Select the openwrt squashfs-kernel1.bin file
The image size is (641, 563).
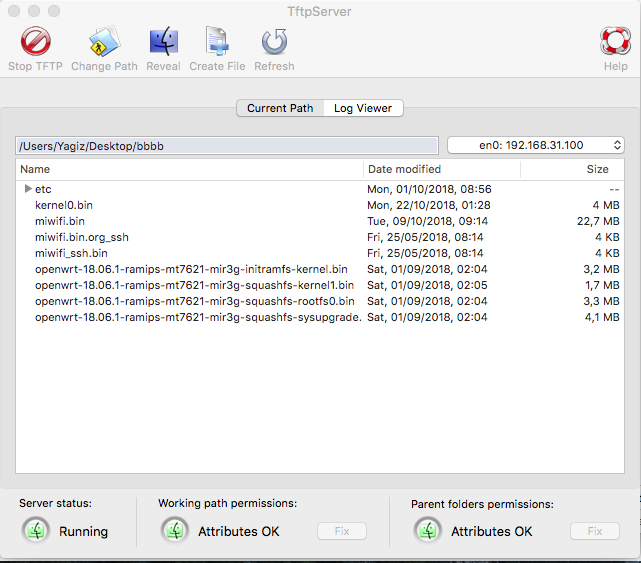320,285
